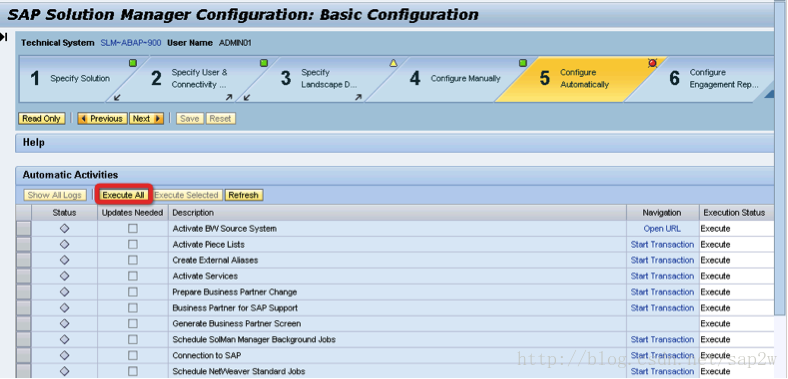This screenshot has height=379, width=788.
Task: Tick Updates Needed for Prepare Business Partner Change
Action: (133, 292)
